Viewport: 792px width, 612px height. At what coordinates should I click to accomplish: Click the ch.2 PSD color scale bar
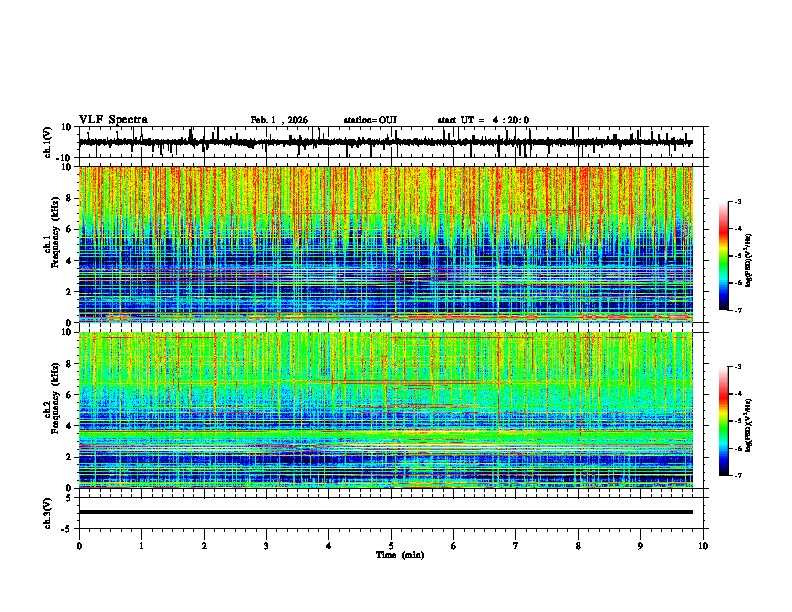[724, 421]
